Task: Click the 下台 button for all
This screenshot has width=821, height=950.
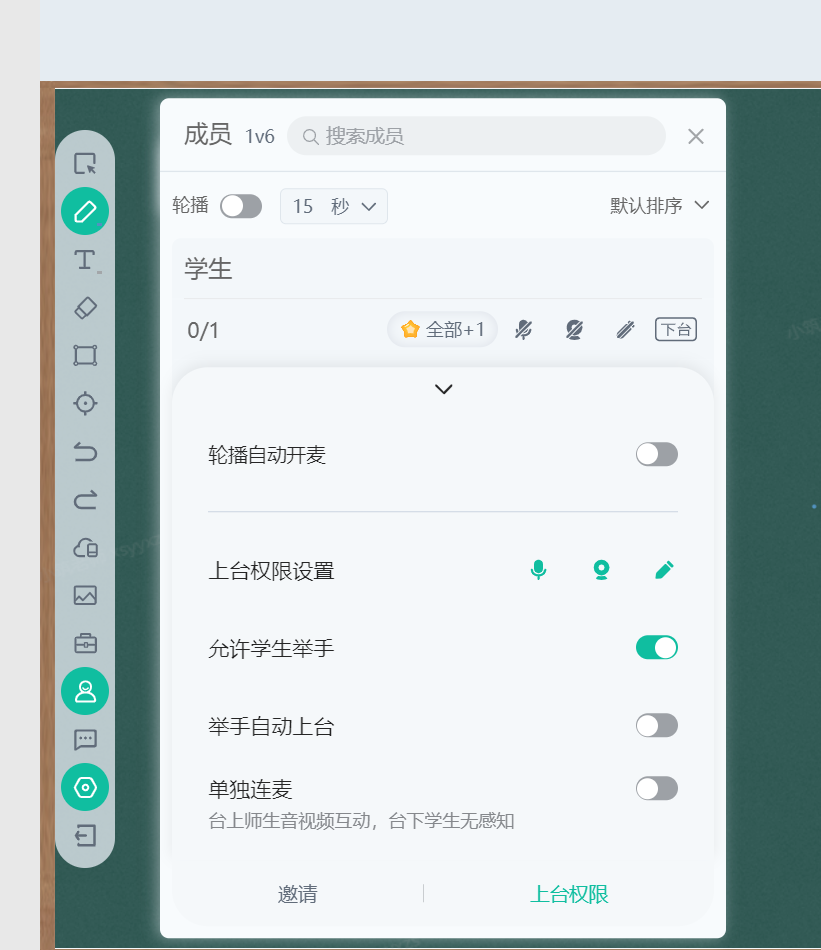Action: [x=676, y=330]
